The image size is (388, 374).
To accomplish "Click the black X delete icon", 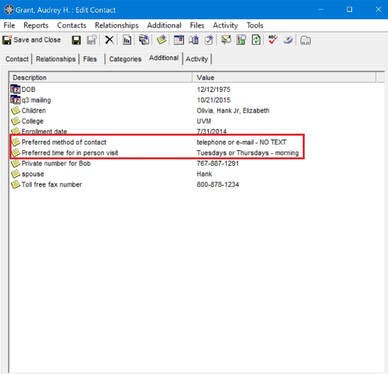I will (x=109, y=40).
